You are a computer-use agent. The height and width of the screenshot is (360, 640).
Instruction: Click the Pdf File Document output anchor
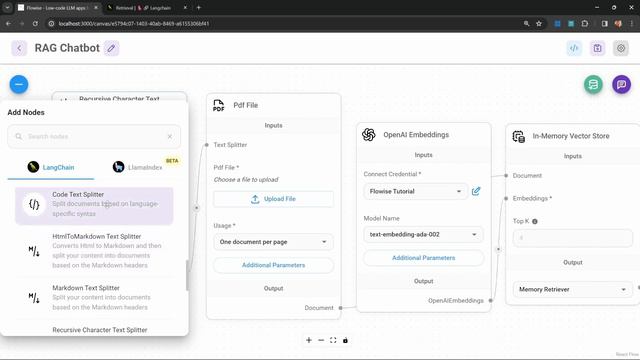(340, 308)
